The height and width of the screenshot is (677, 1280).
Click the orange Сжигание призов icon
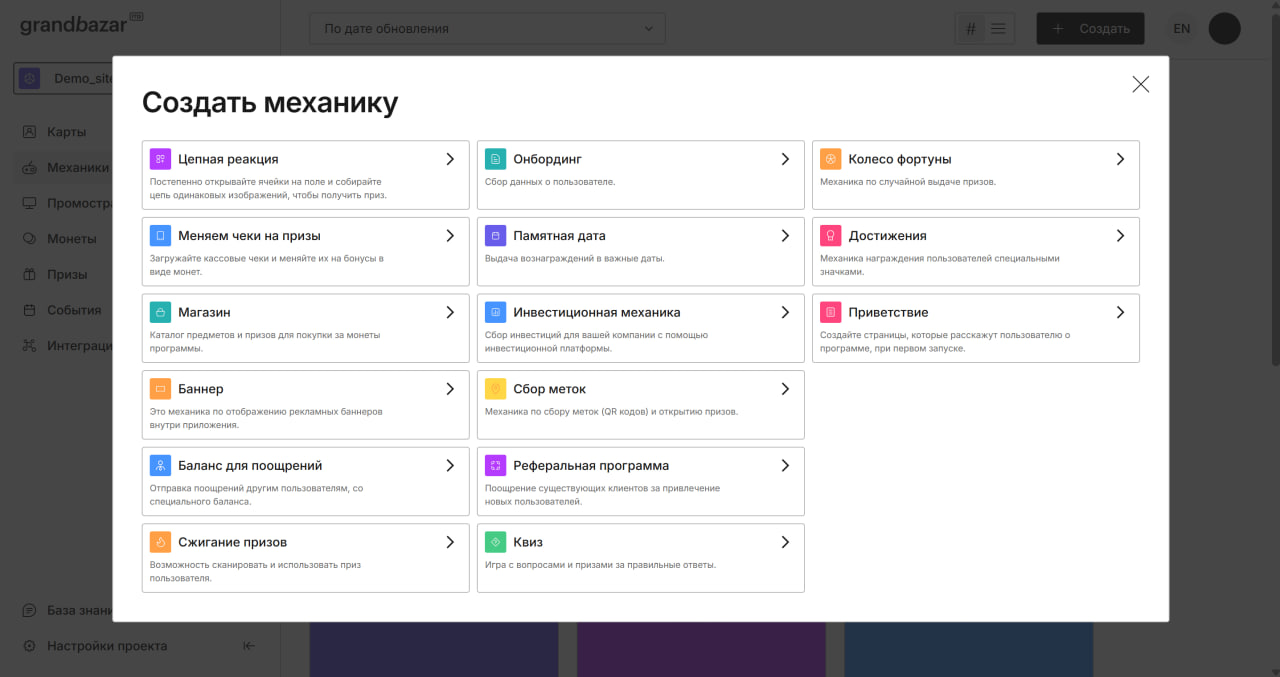[160, 542]
